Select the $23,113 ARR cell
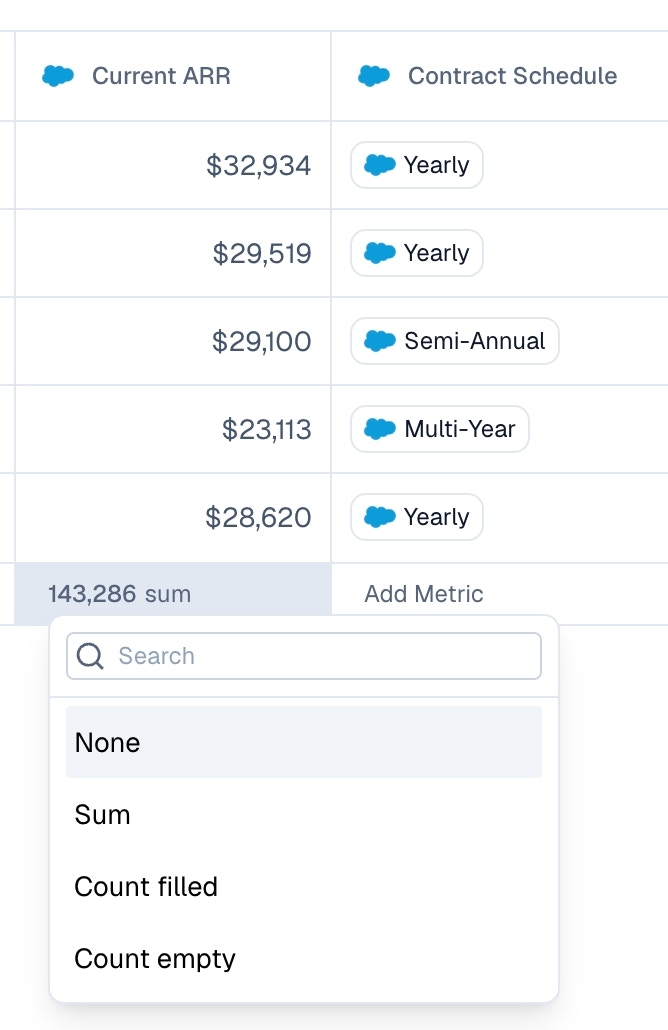Screen dimensions: 668x1030 coord(267,429)
